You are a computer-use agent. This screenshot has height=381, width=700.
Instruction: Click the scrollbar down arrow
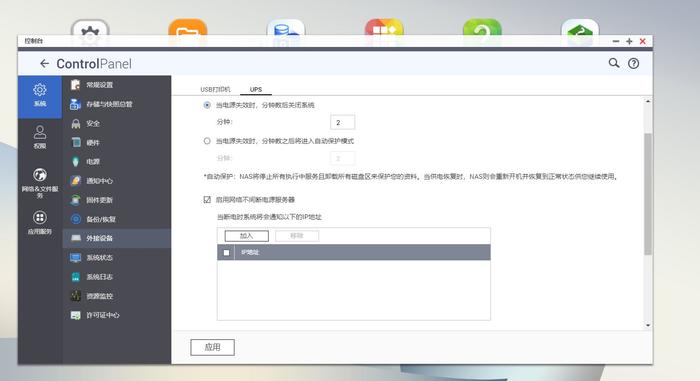[648, 325]
